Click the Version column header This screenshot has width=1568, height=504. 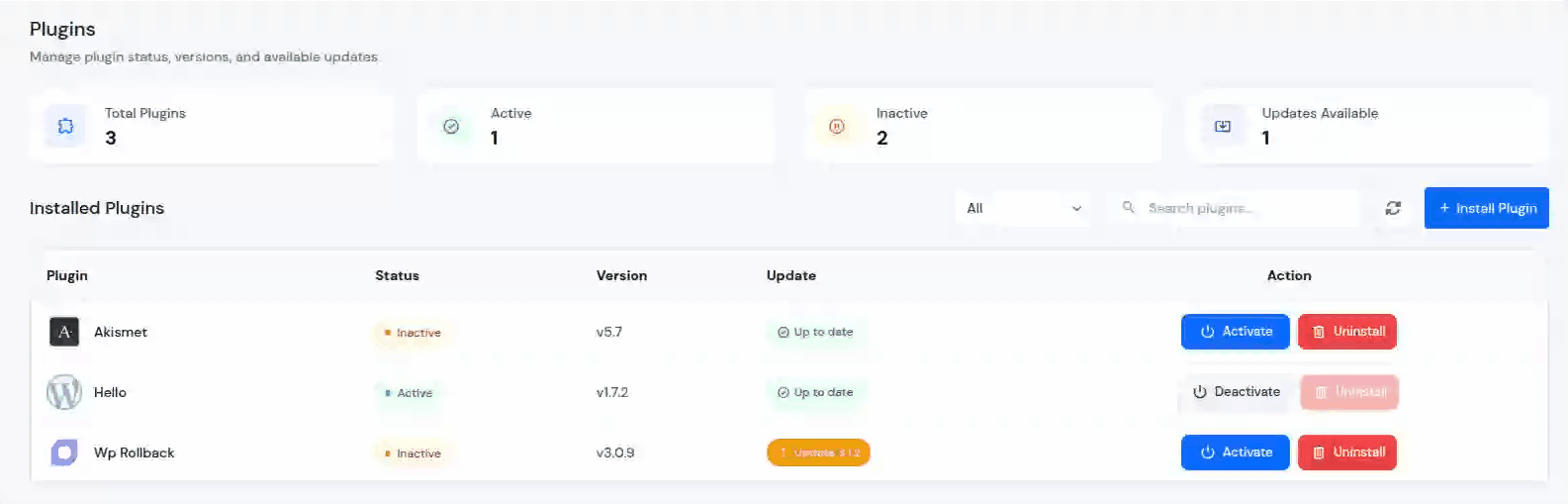[621, 275]
